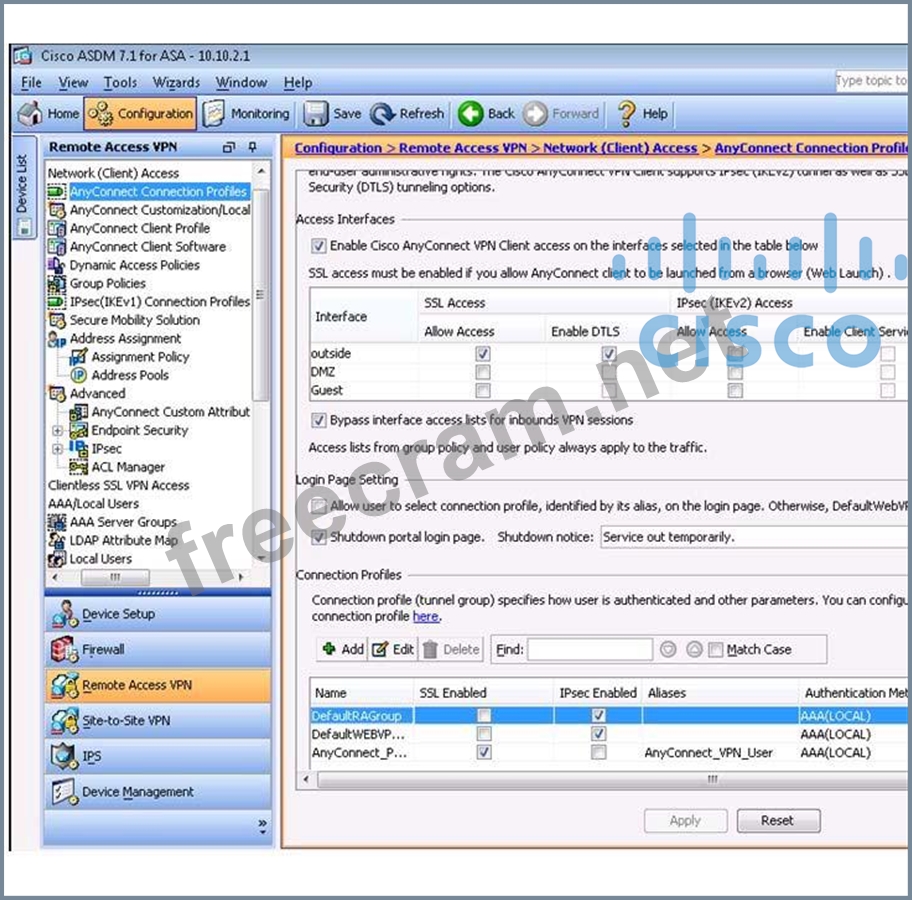Open the Wizards menu
This screenshot has height=900, width=912.
[176, 83]
